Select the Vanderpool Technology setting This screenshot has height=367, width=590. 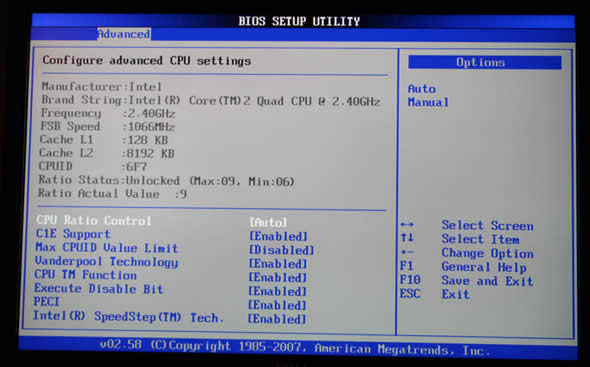click(x=106, y=262)
